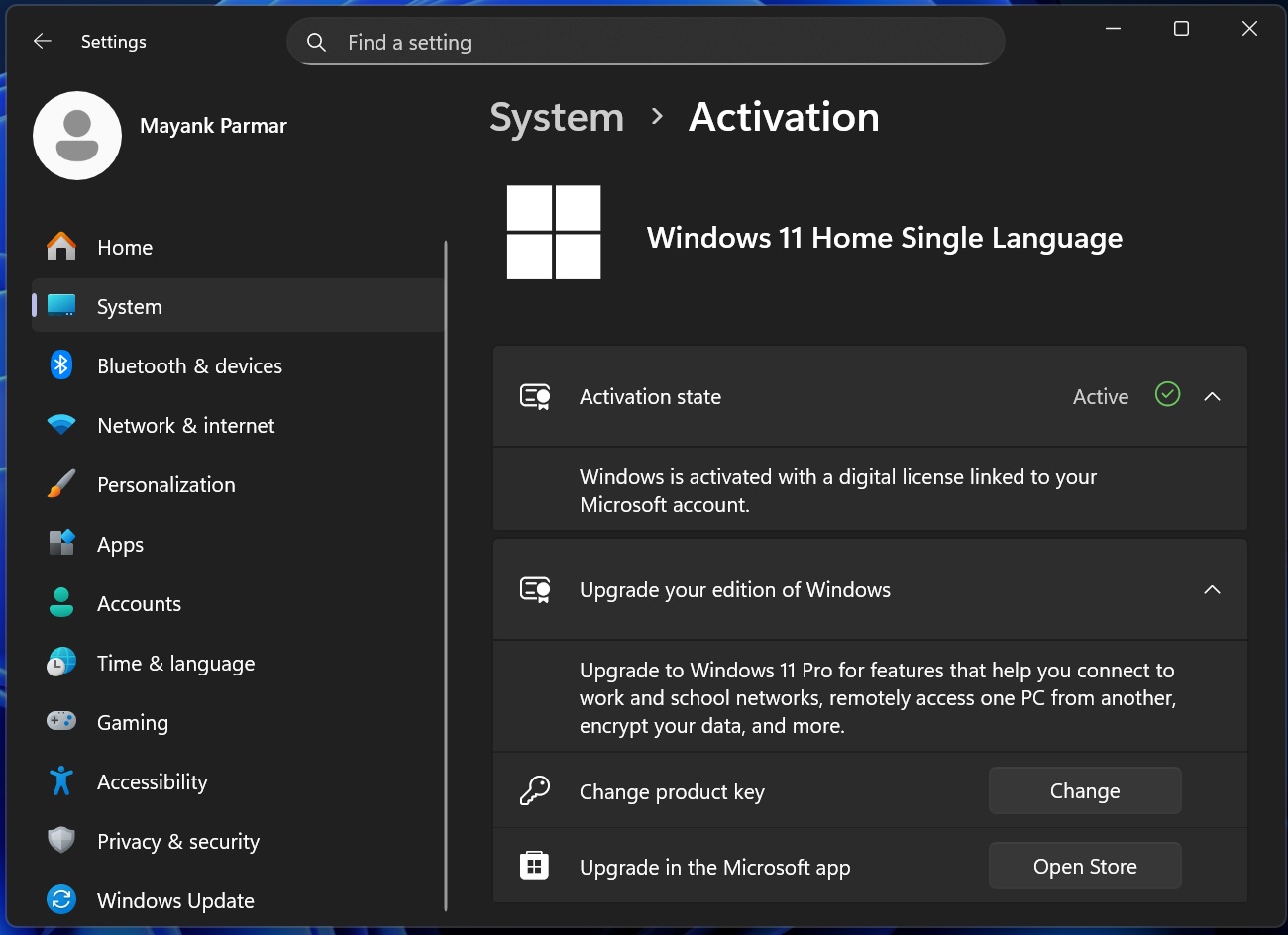This screenshot has height=935, width=1288.
Task: Open Personalization via the brush icon
Action: [x=60, y=484]
